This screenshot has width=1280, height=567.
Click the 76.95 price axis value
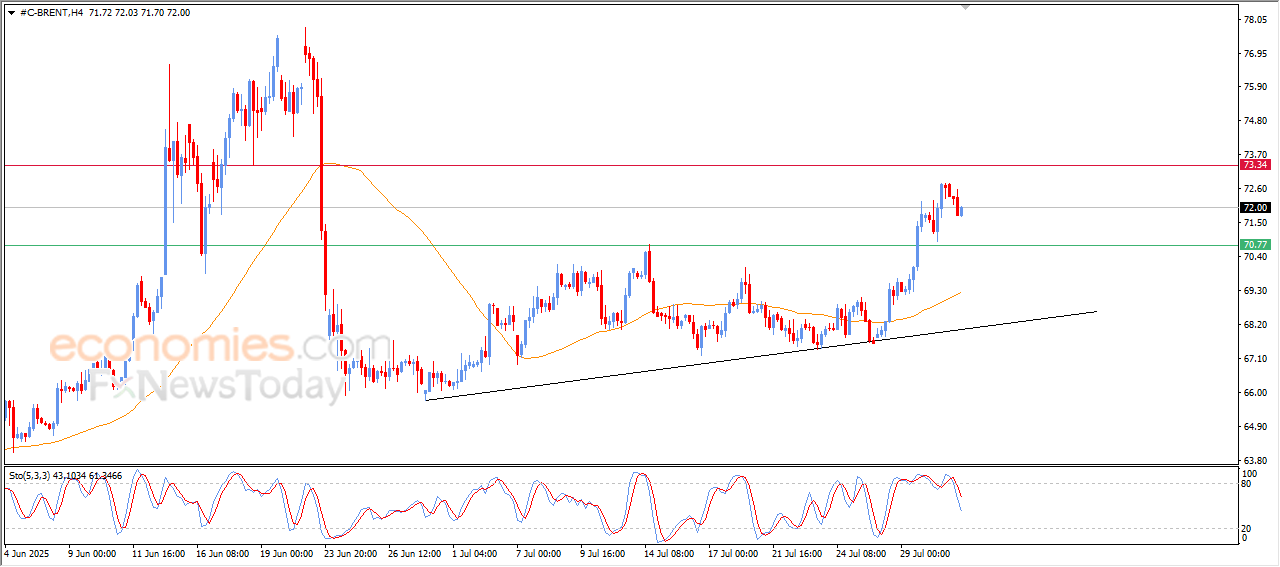[x=1254, y=53]
